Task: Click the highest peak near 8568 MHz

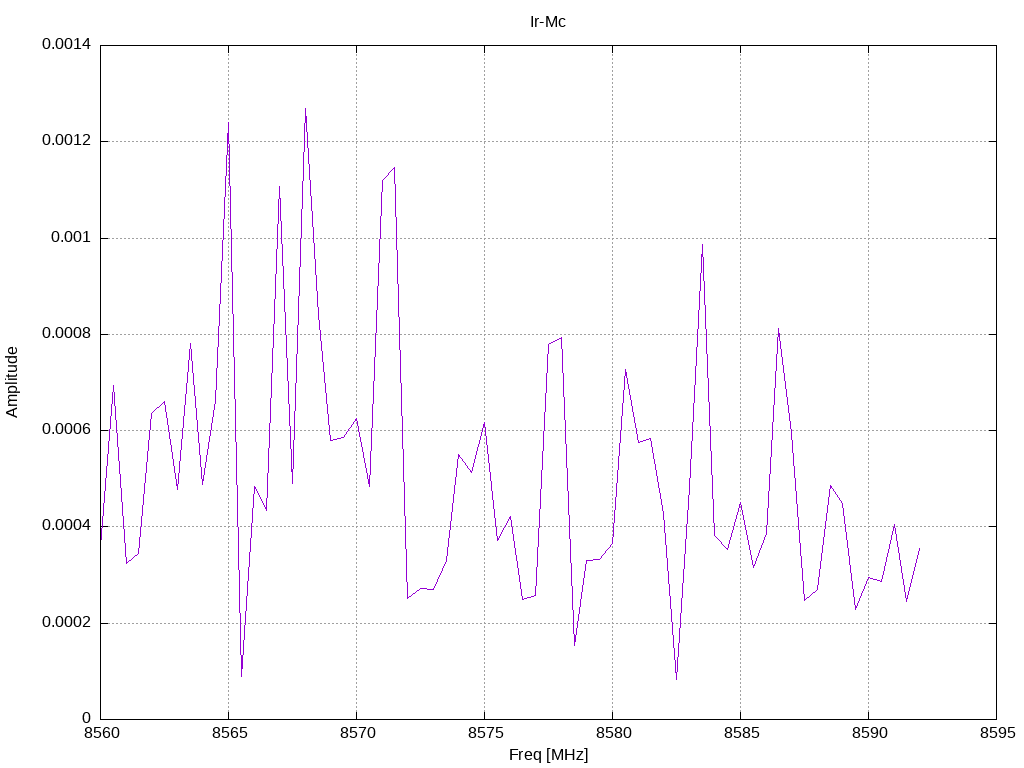Action: (305, 109)
